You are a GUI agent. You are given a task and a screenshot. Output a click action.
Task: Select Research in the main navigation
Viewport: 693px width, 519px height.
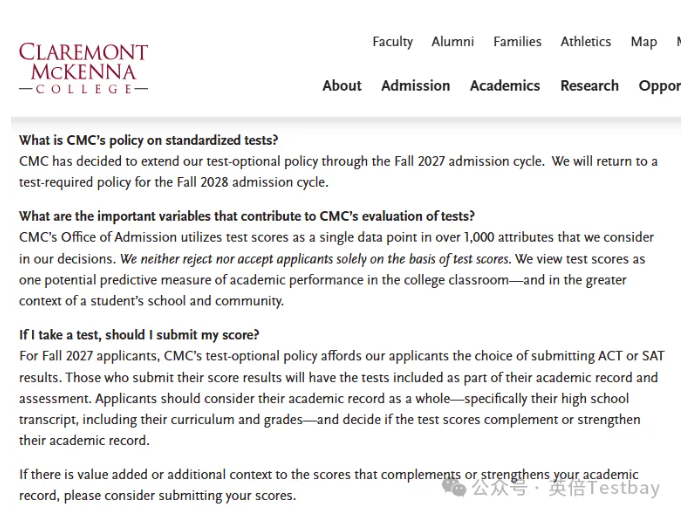click(x=589, y=86)
